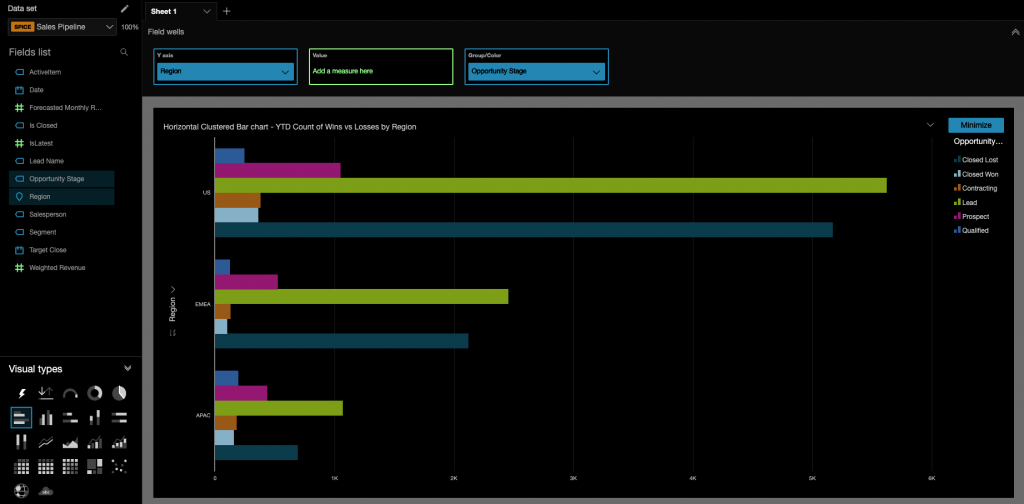Pick the line chart visual type

[46, 441]
